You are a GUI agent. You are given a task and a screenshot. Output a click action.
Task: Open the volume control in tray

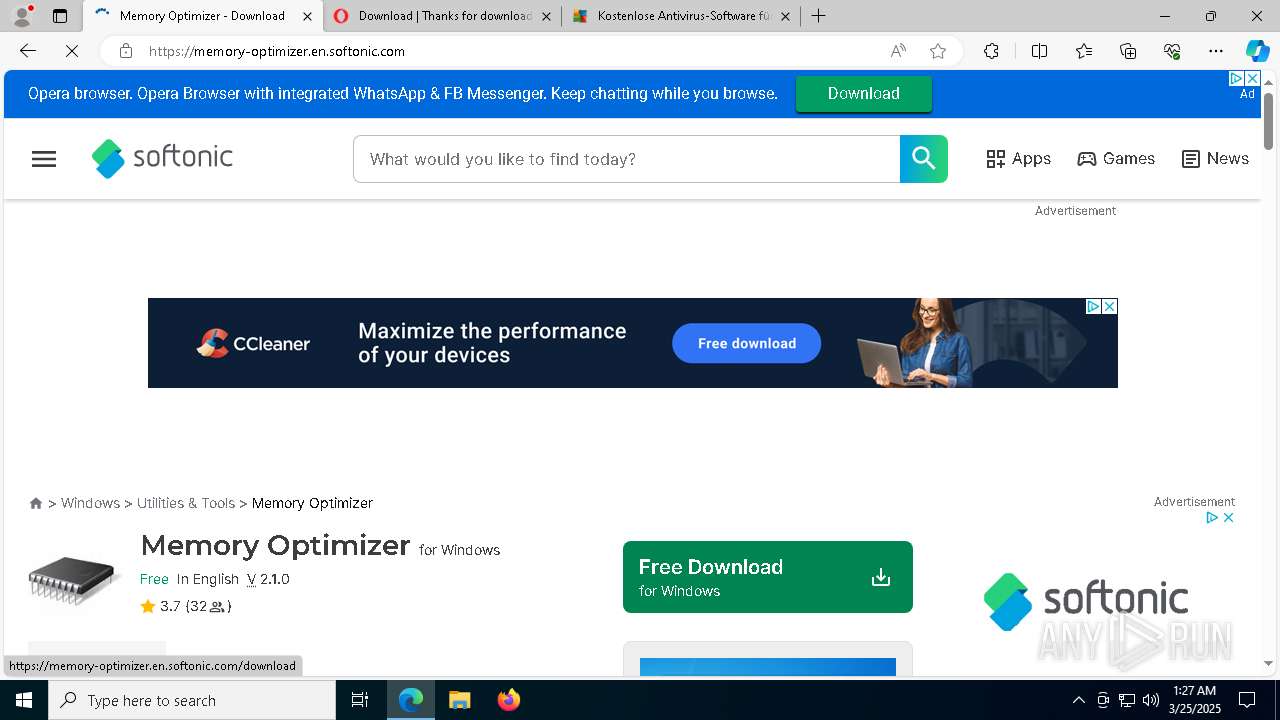[x=1151, y=700]
